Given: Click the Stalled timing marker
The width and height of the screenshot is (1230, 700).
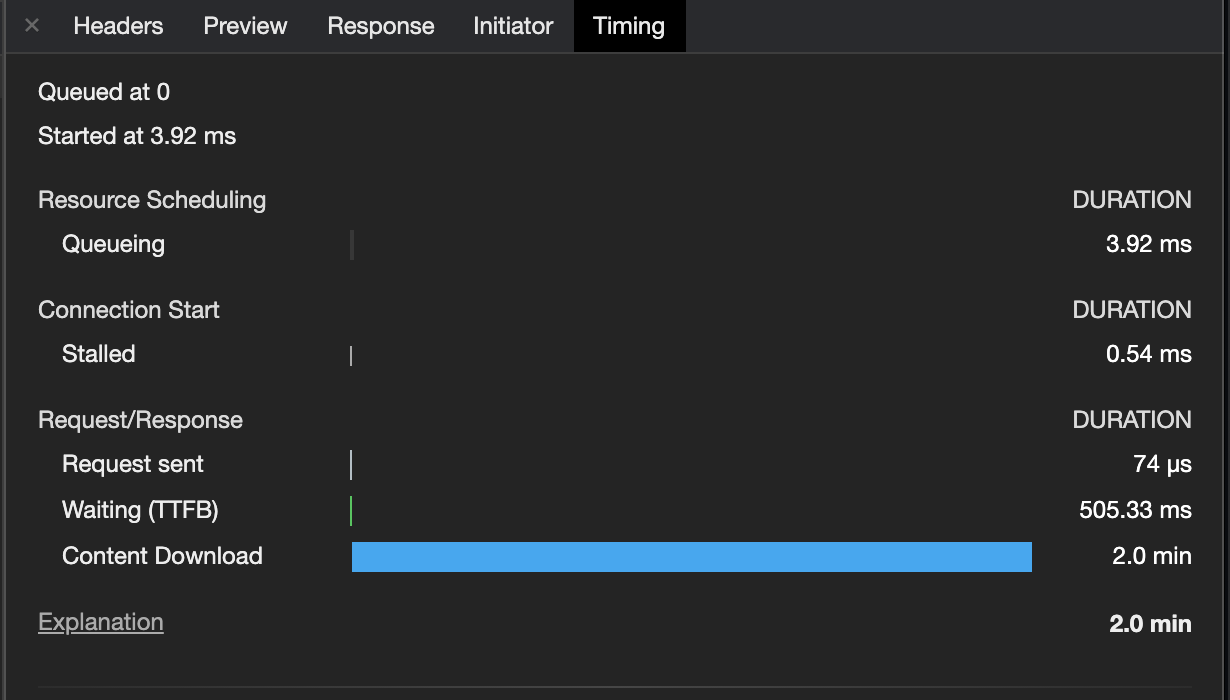Looking at the screenshot, I should point(352,354).
